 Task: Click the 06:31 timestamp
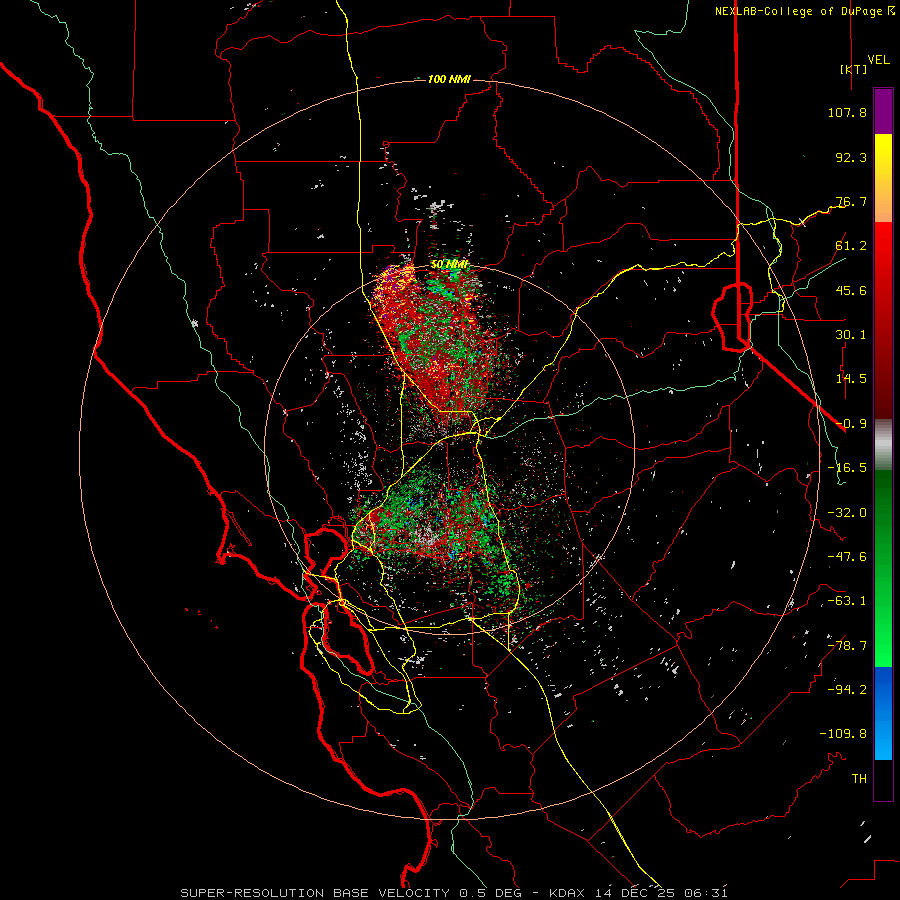[x=705, y=893]
